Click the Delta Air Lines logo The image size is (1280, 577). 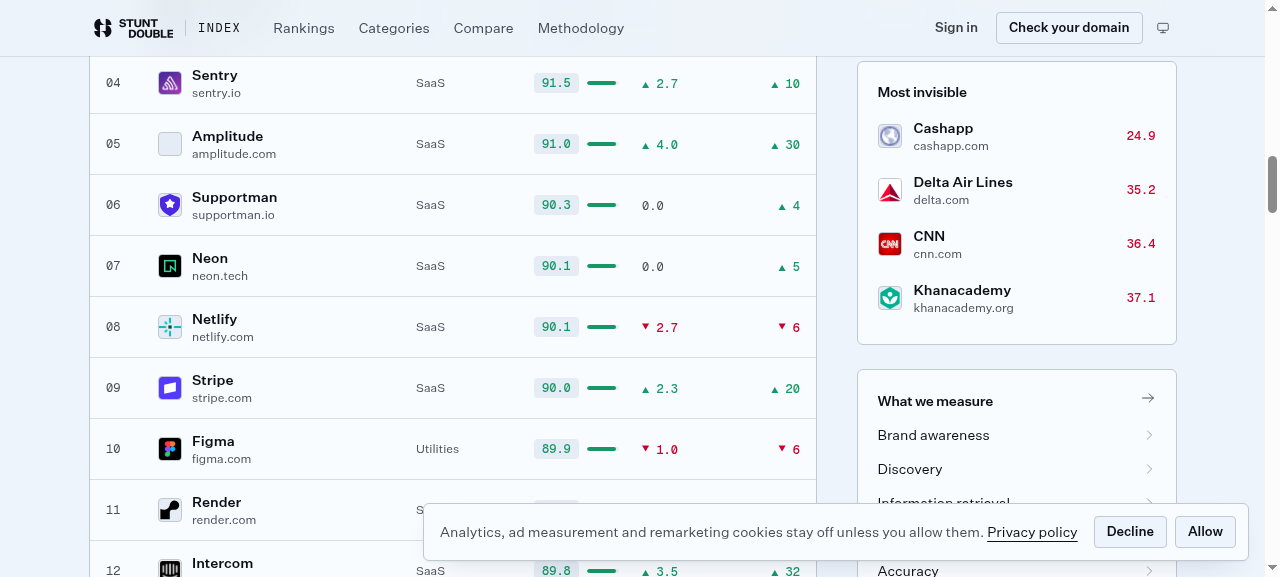(x=890, y=190)
